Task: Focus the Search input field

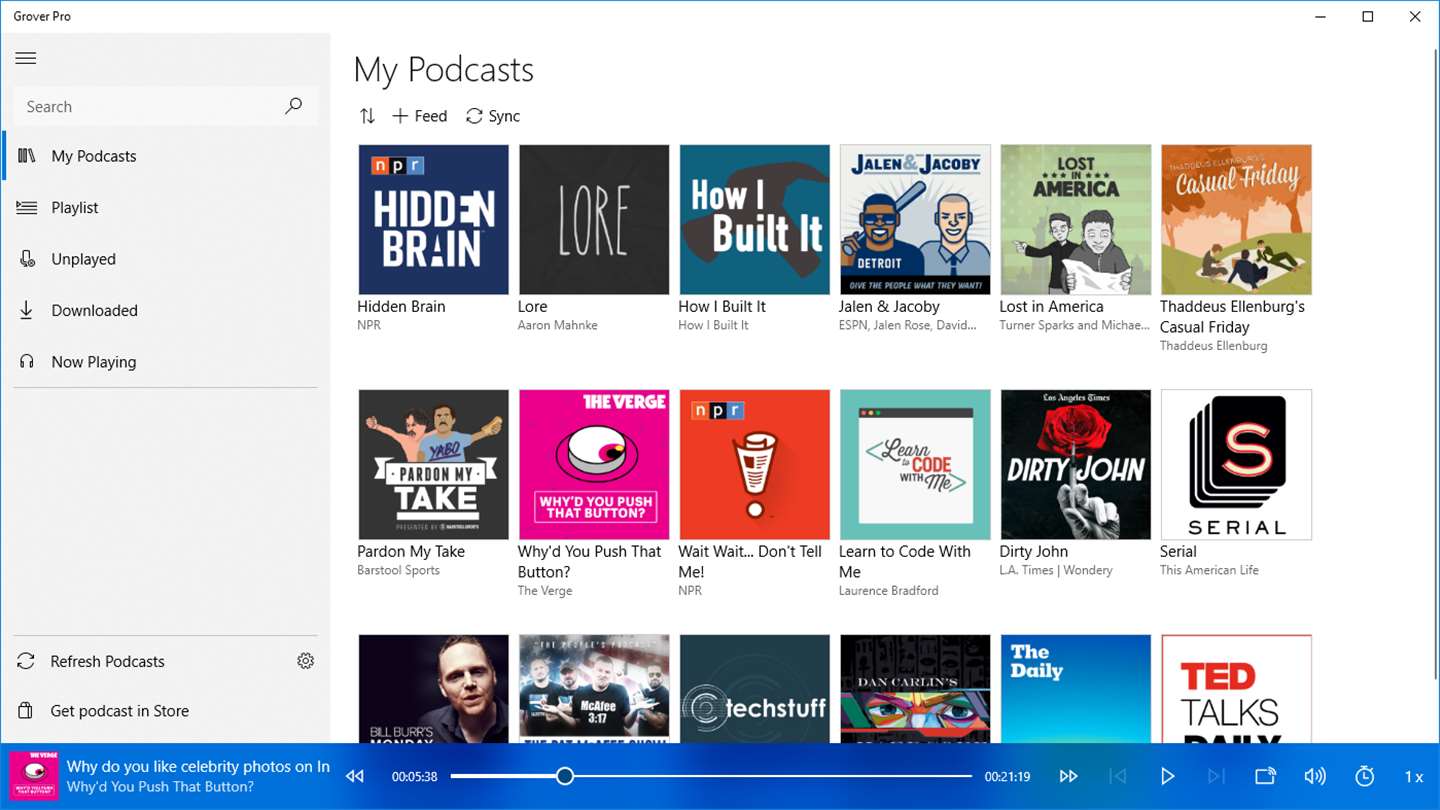Action: click(166, 106)
